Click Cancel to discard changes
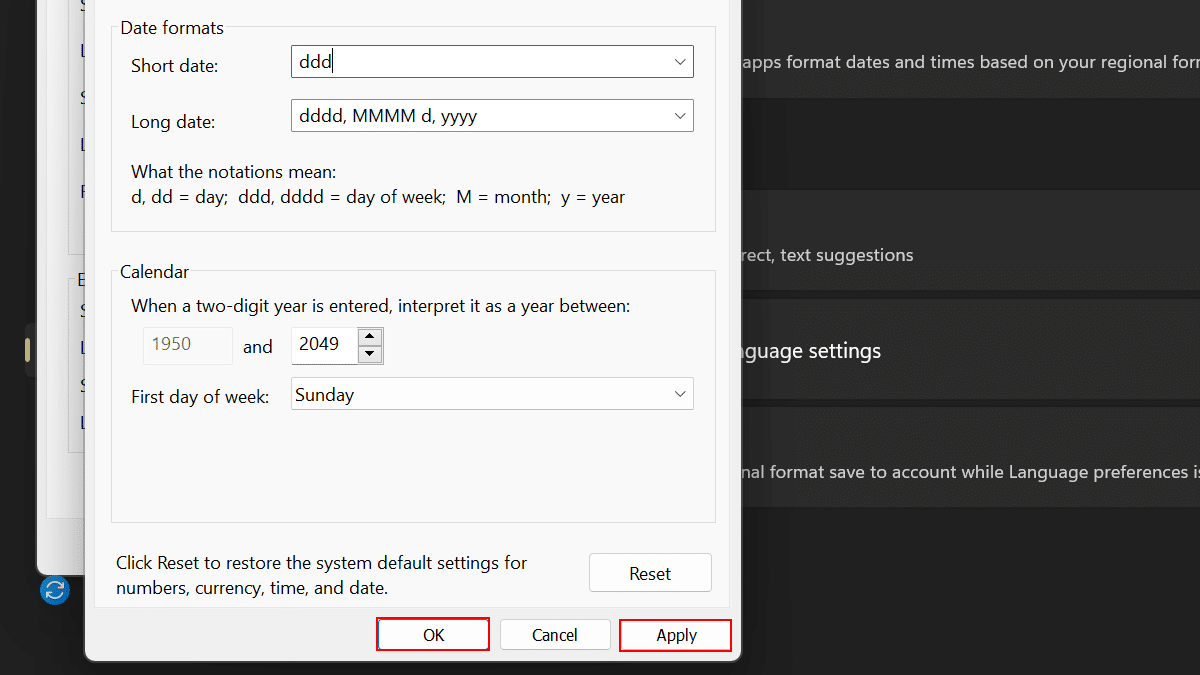The width and height of the screenshot is (1200, 675). (555, 635)
